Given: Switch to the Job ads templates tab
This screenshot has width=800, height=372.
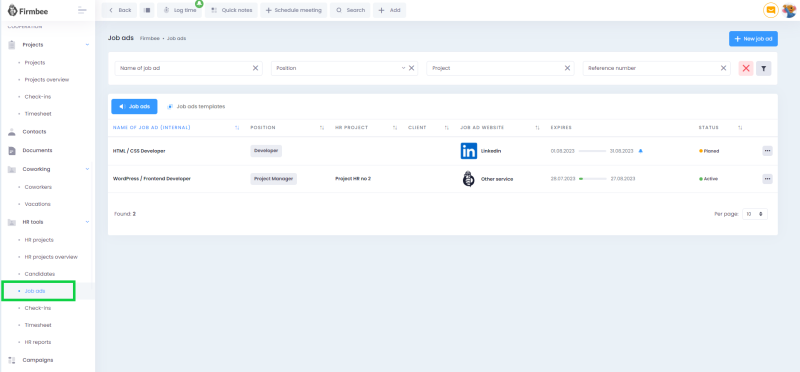Looking at the screenshot, I should pos(196,107).
